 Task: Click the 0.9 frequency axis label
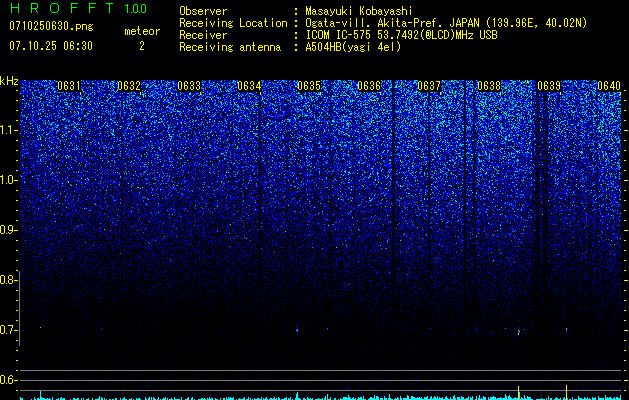(8, 230)
